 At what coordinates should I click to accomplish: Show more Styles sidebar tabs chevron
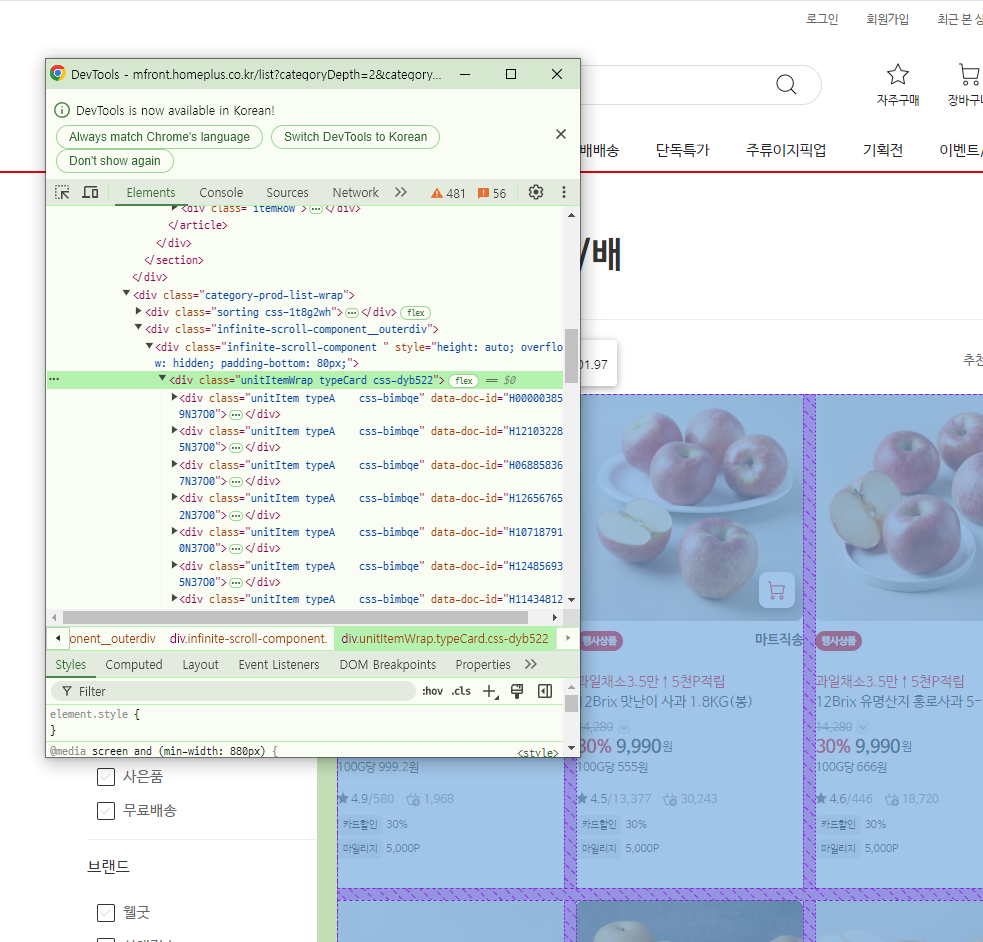(531, 664)
